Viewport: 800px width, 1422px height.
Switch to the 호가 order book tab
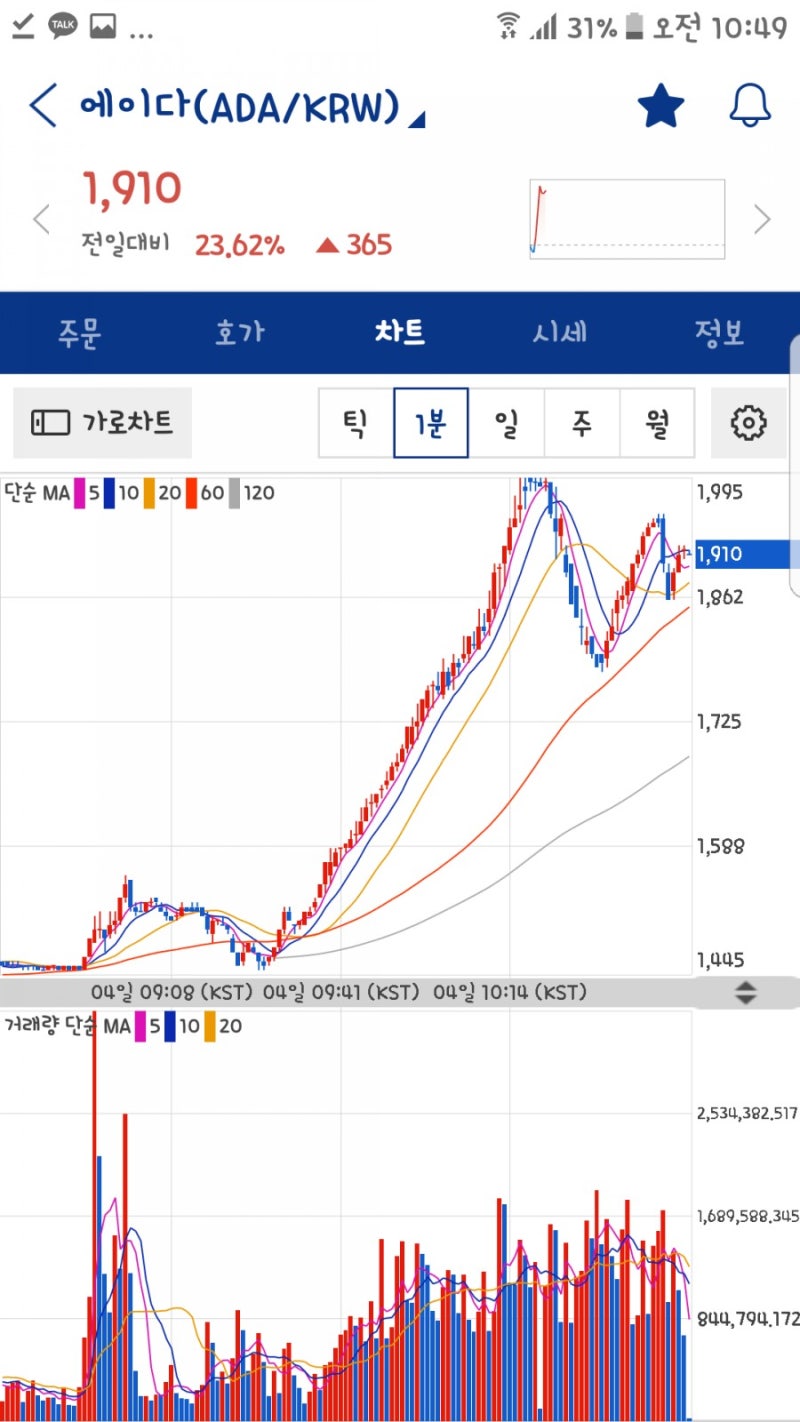(239, 333)
